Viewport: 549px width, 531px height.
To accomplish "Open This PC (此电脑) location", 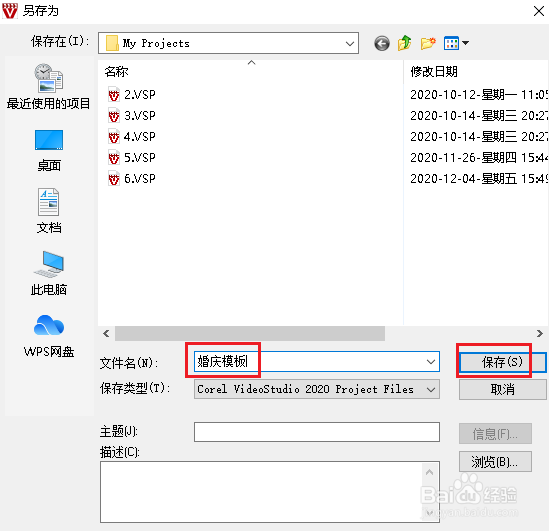I will 49,273.
